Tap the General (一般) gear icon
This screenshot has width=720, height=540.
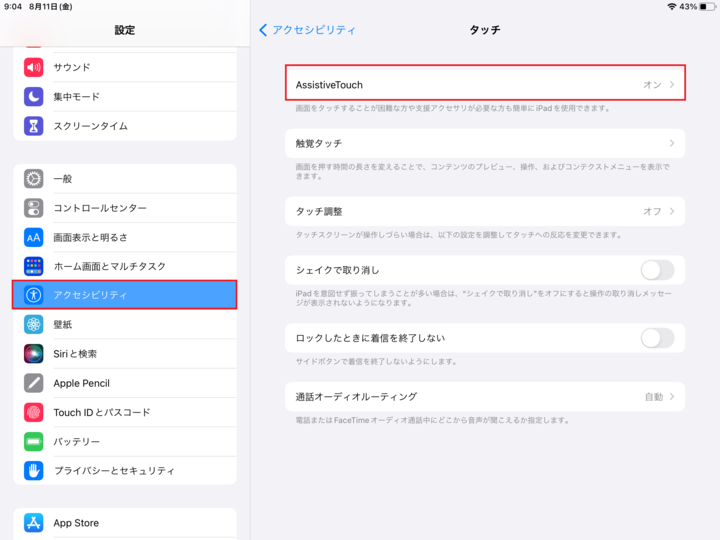coord(34,179)
